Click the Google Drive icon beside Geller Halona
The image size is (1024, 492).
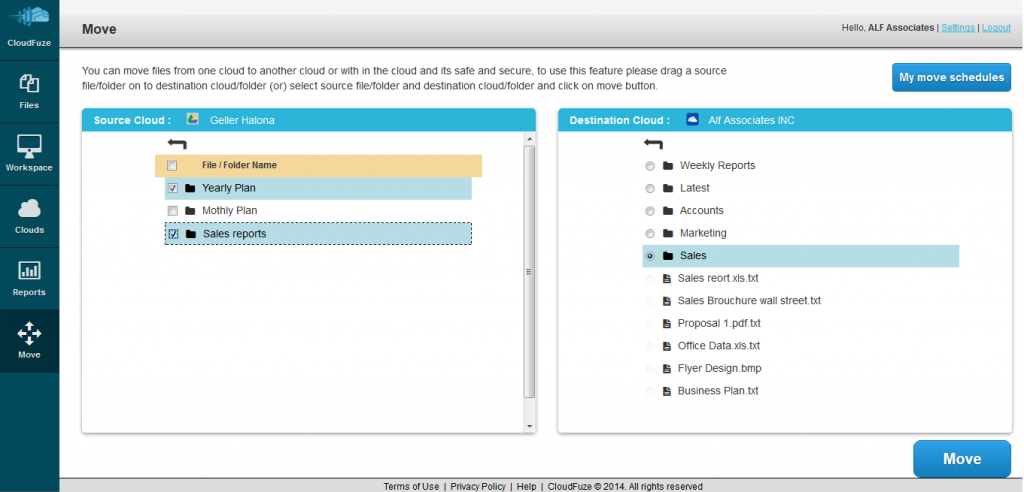coord(193,119)
